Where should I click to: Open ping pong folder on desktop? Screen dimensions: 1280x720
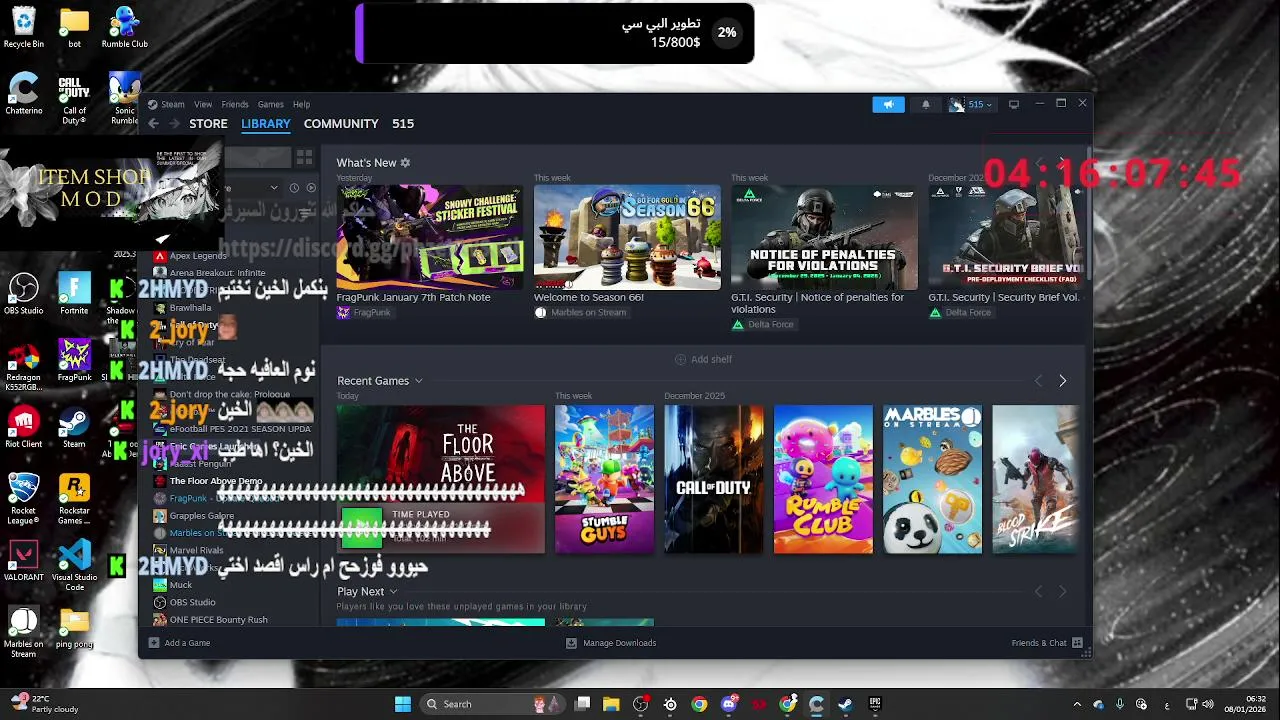tap(74, 628)
